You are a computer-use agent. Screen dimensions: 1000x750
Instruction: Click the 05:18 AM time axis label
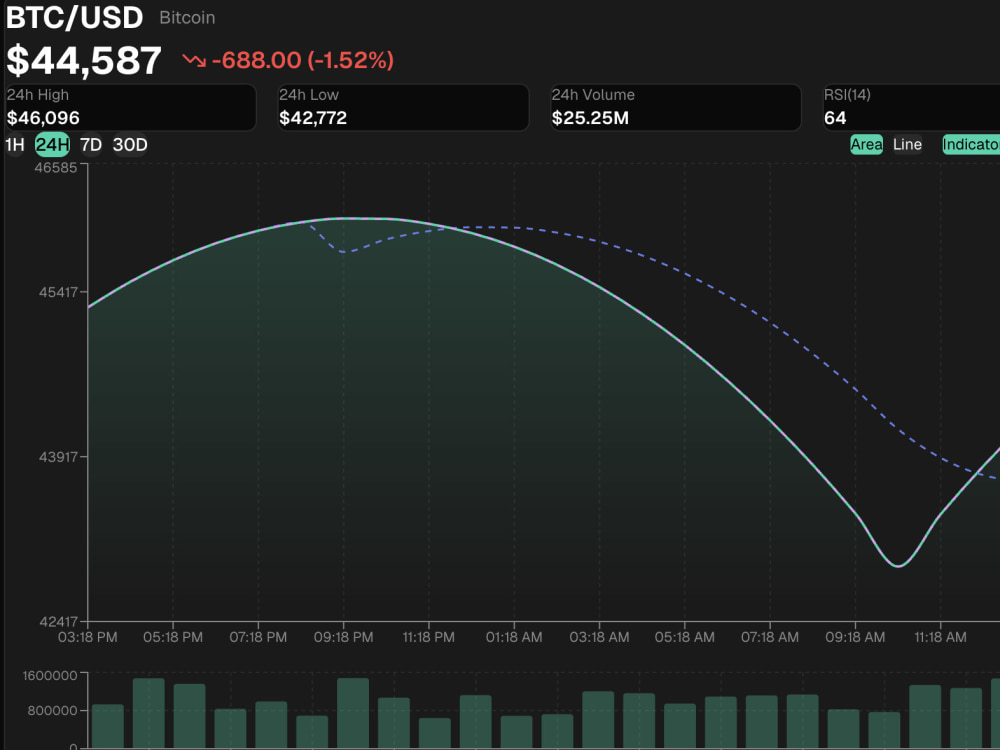(684, 637)
